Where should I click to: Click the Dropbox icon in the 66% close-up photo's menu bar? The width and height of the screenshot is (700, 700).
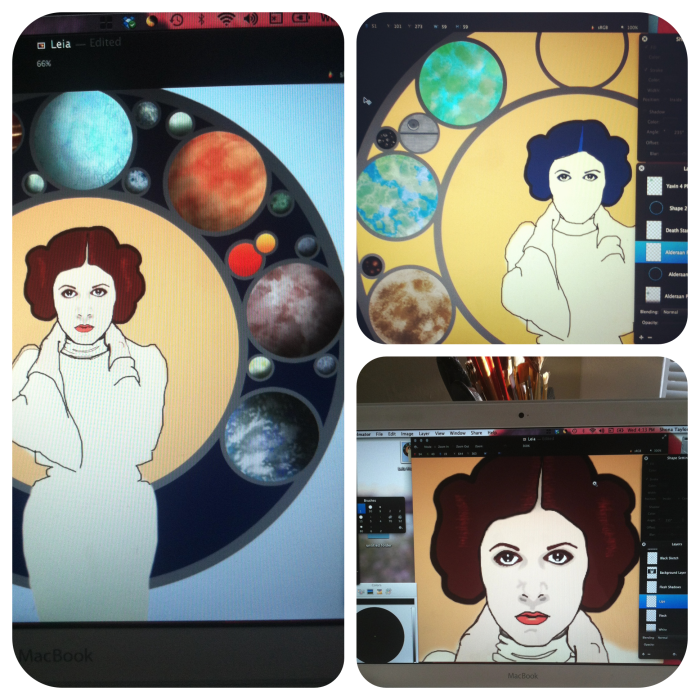(129, 21)
